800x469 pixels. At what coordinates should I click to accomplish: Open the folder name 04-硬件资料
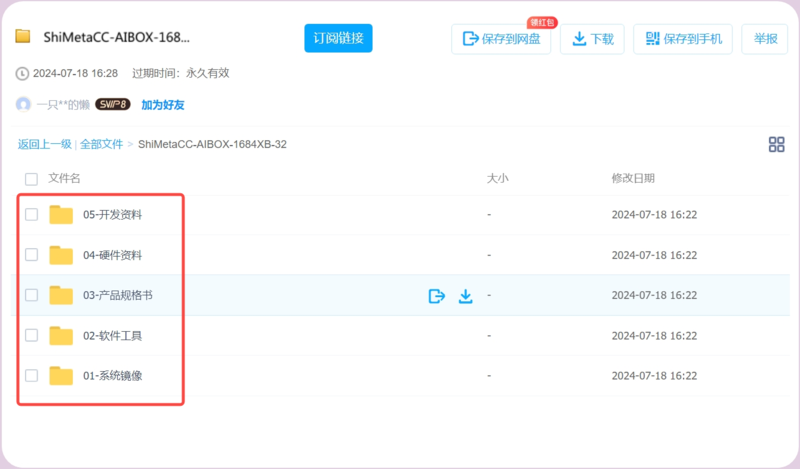[x=112, y=255]
